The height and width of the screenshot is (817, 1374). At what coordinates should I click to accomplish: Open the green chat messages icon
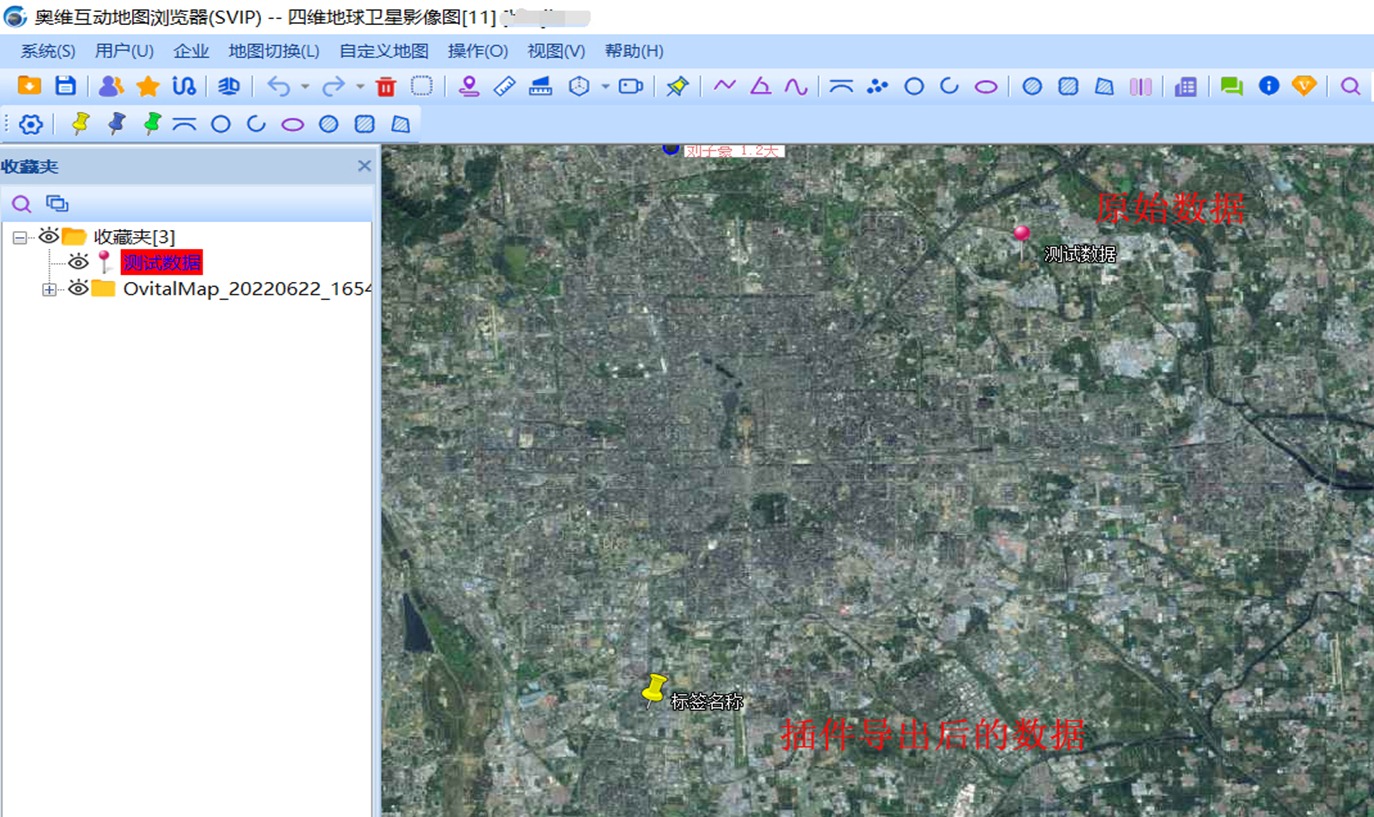(1231, 87)
